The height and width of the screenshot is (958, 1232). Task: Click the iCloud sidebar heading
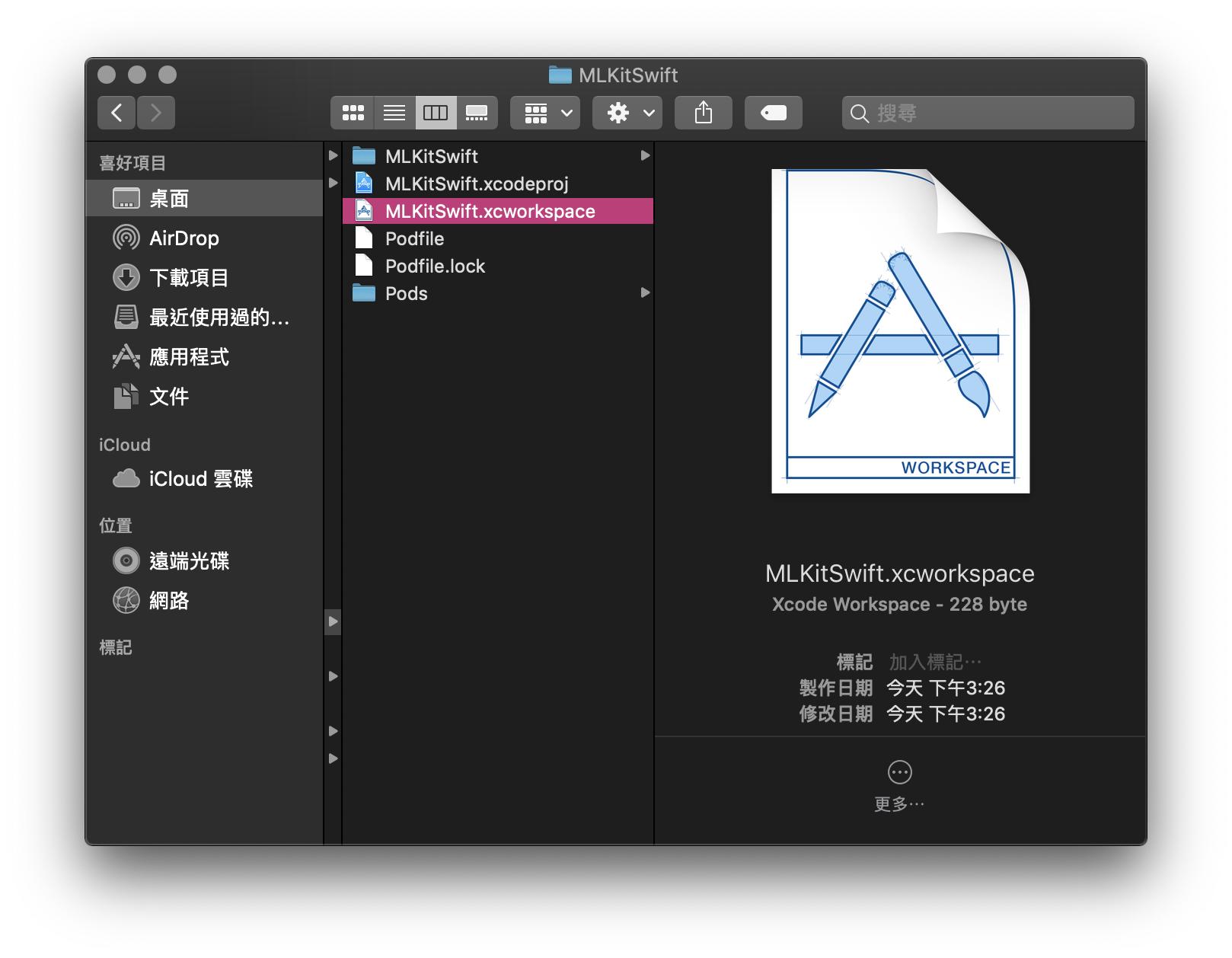coord(125,445)
